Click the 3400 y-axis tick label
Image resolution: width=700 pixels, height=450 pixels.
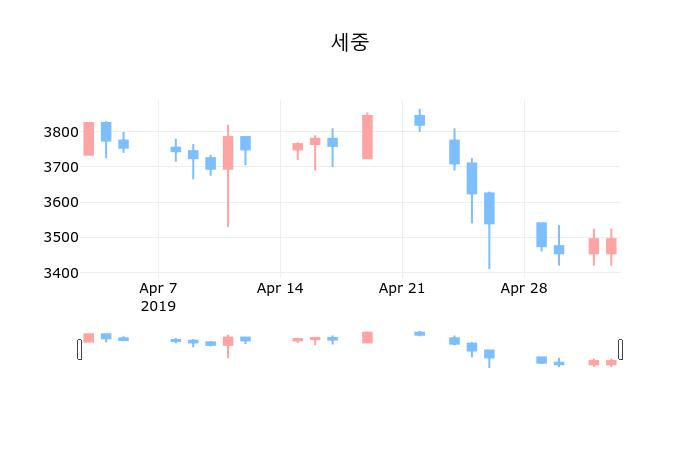point(61,272)
